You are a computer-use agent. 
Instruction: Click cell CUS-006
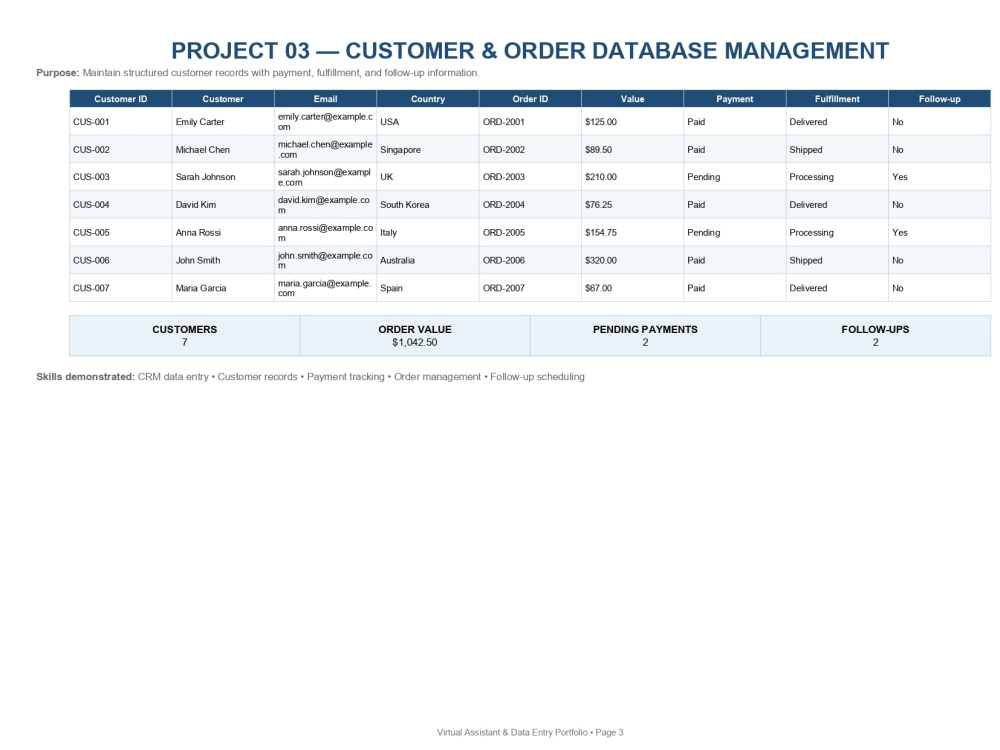pyautogui.click(x=121, y=260)
